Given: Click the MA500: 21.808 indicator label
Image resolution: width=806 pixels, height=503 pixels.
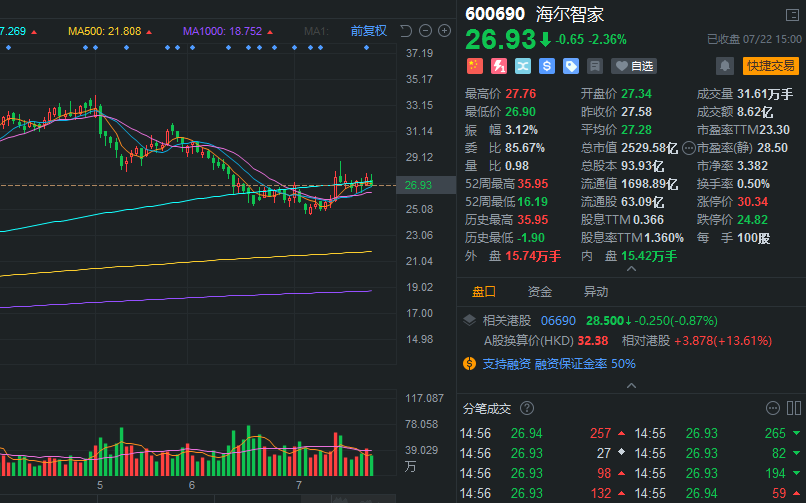Looking at the screenshot, I should click(x=105, y=31).
